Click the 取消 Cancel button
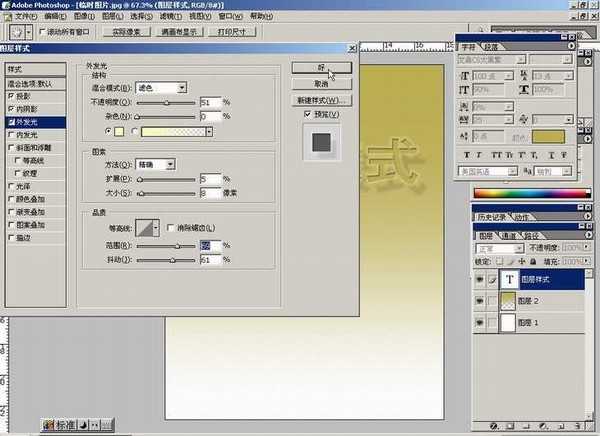The height and width of the screenshot is (436, 600). point(321,84)
